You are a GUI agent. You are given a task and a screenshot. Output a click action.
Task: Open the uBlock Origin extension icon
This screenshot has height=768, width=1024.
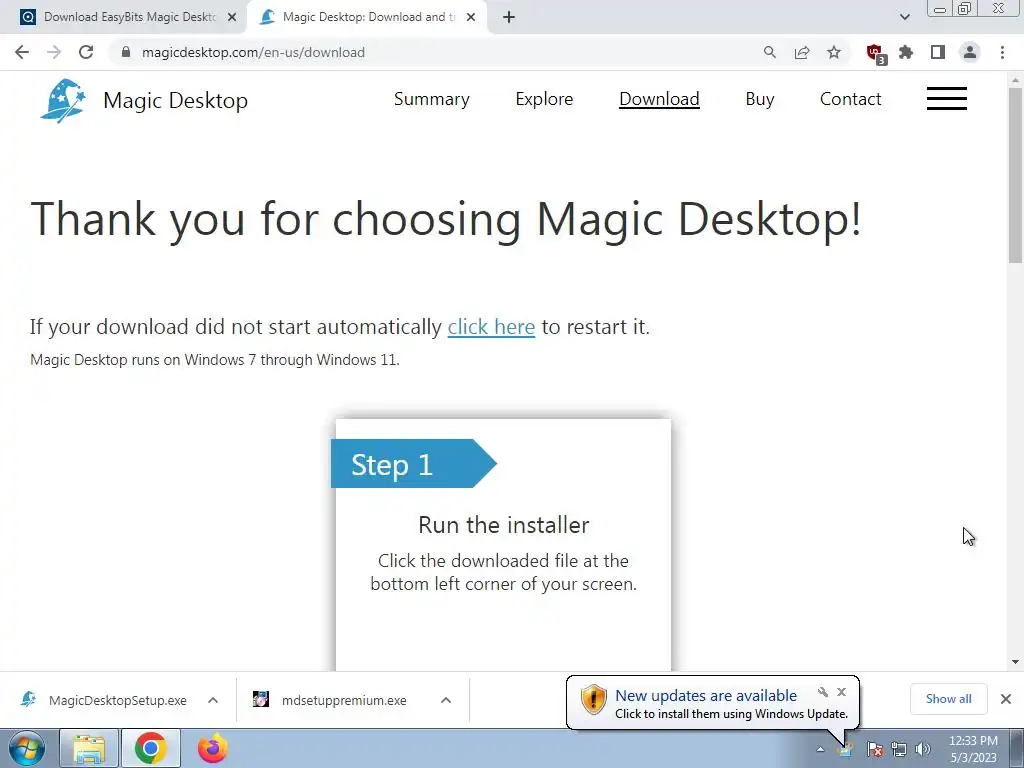tap(875, 53)
